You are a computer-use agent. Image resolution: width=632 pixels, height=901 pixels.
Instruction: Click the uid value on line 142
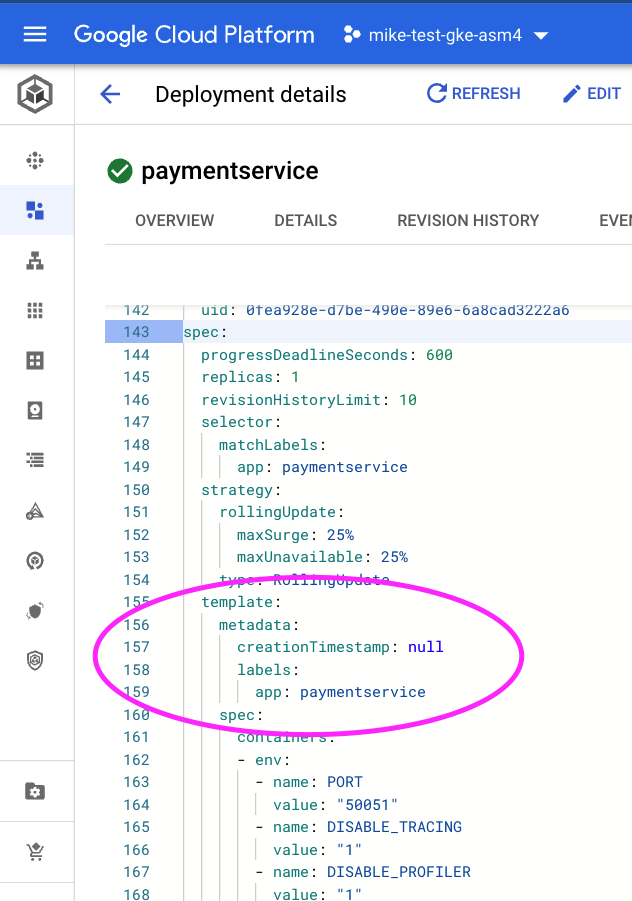408,310
